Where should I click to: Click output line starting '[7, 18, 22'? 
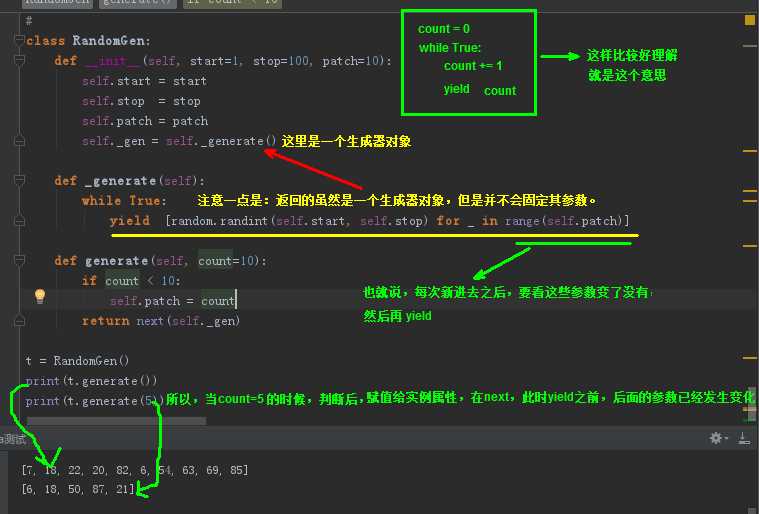(135, 470)
